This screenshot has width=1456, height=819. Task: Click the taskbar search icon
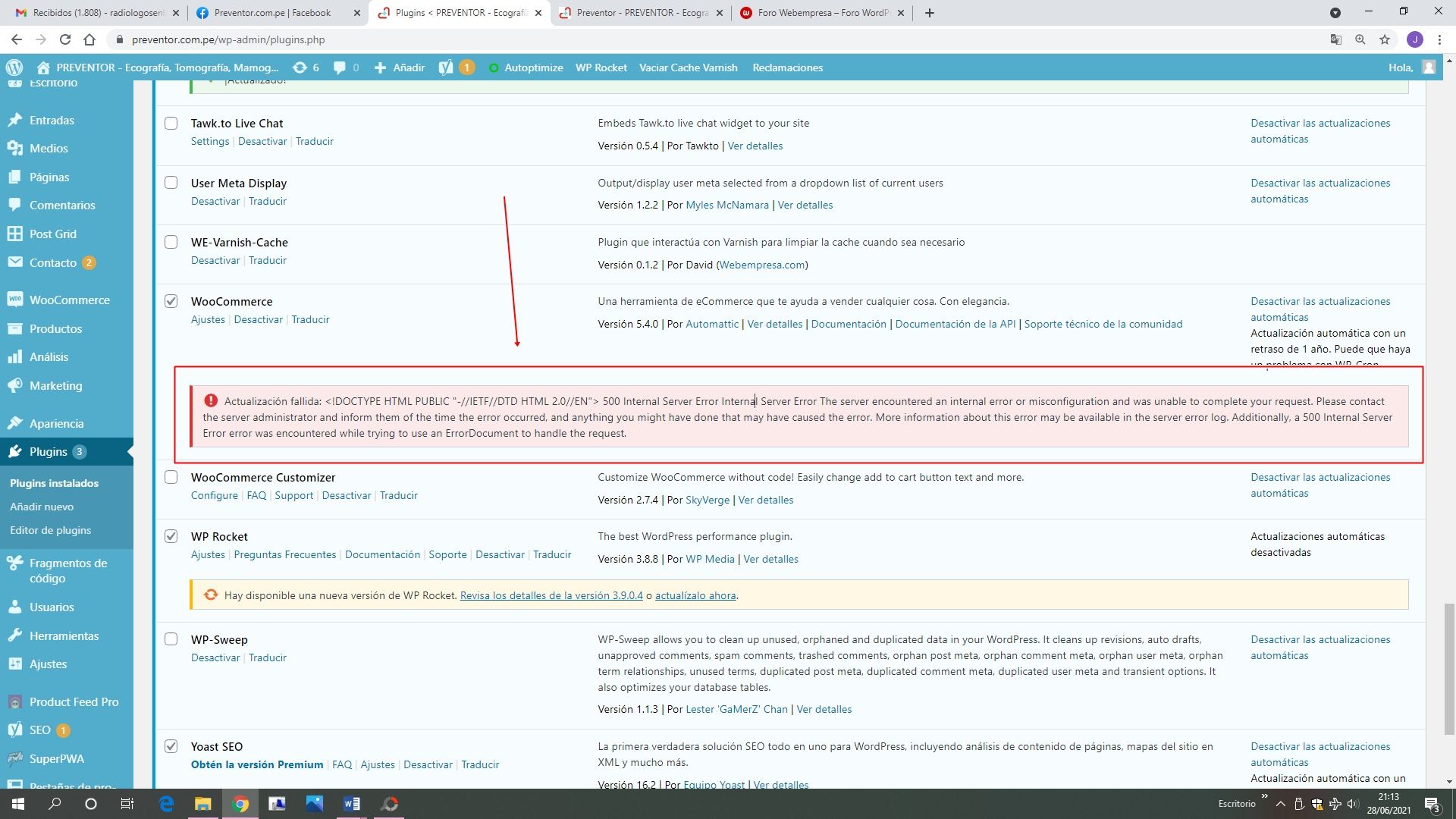(55, 804)
